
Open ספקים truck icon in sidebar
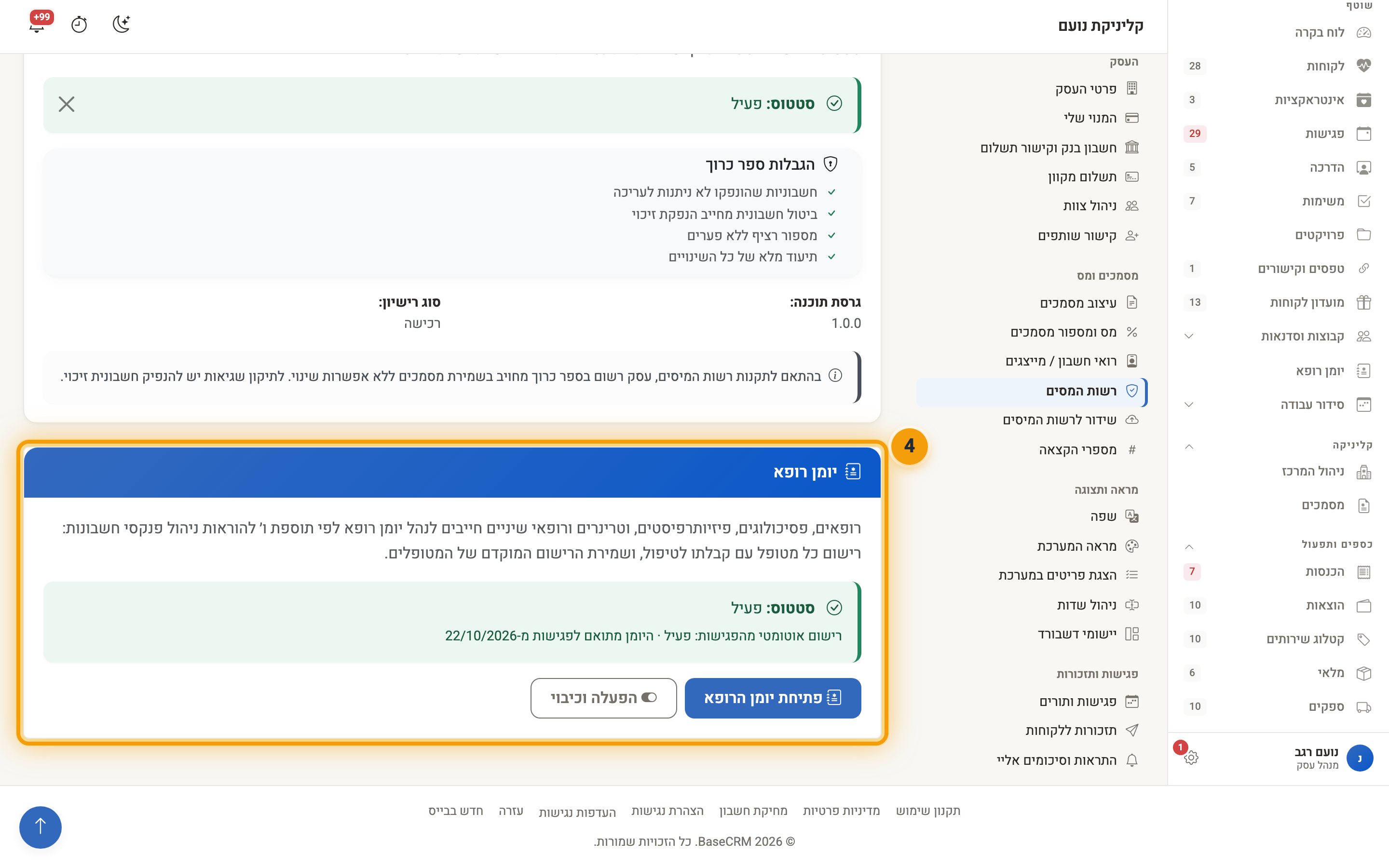coord(1364,706)
